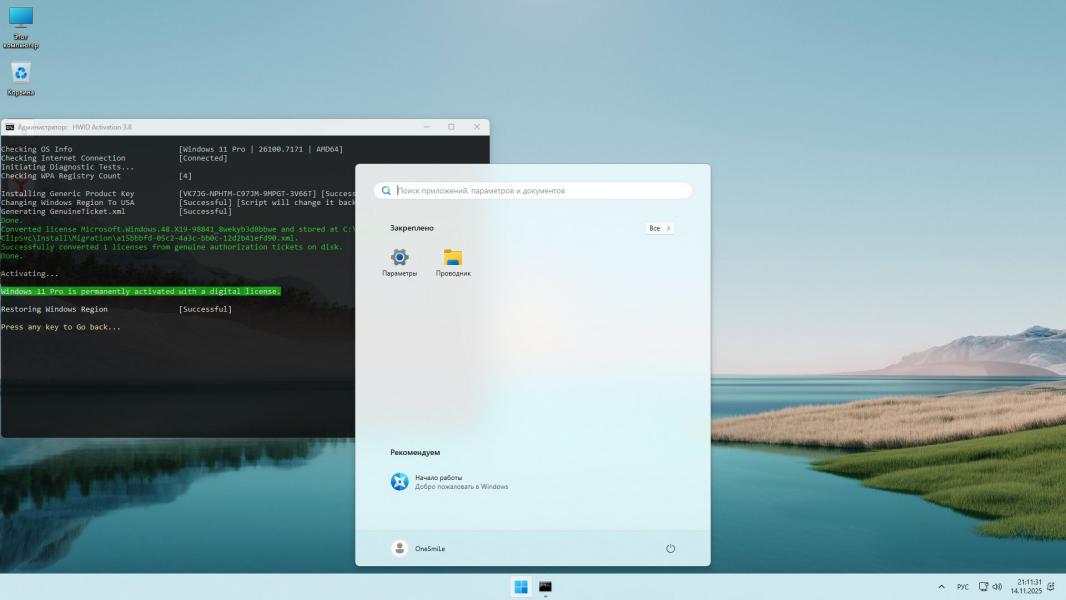This screenshot has height=600, width=1066.
Task: Click the power button in Start menu
Action: [x=670, y=548]
